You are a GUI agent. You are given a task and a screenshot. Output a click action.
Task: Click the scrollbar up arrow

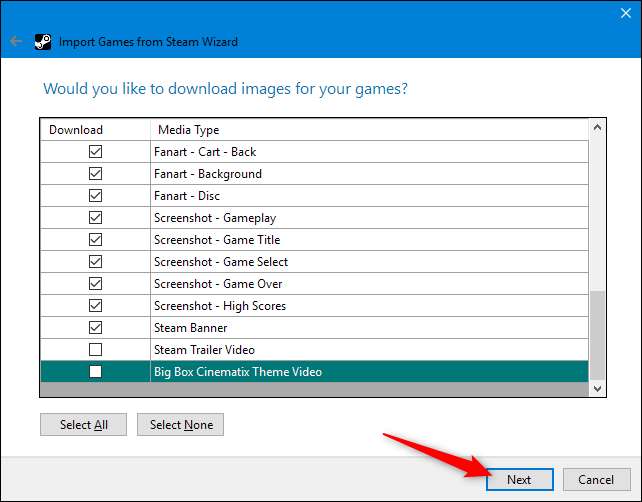597,127
